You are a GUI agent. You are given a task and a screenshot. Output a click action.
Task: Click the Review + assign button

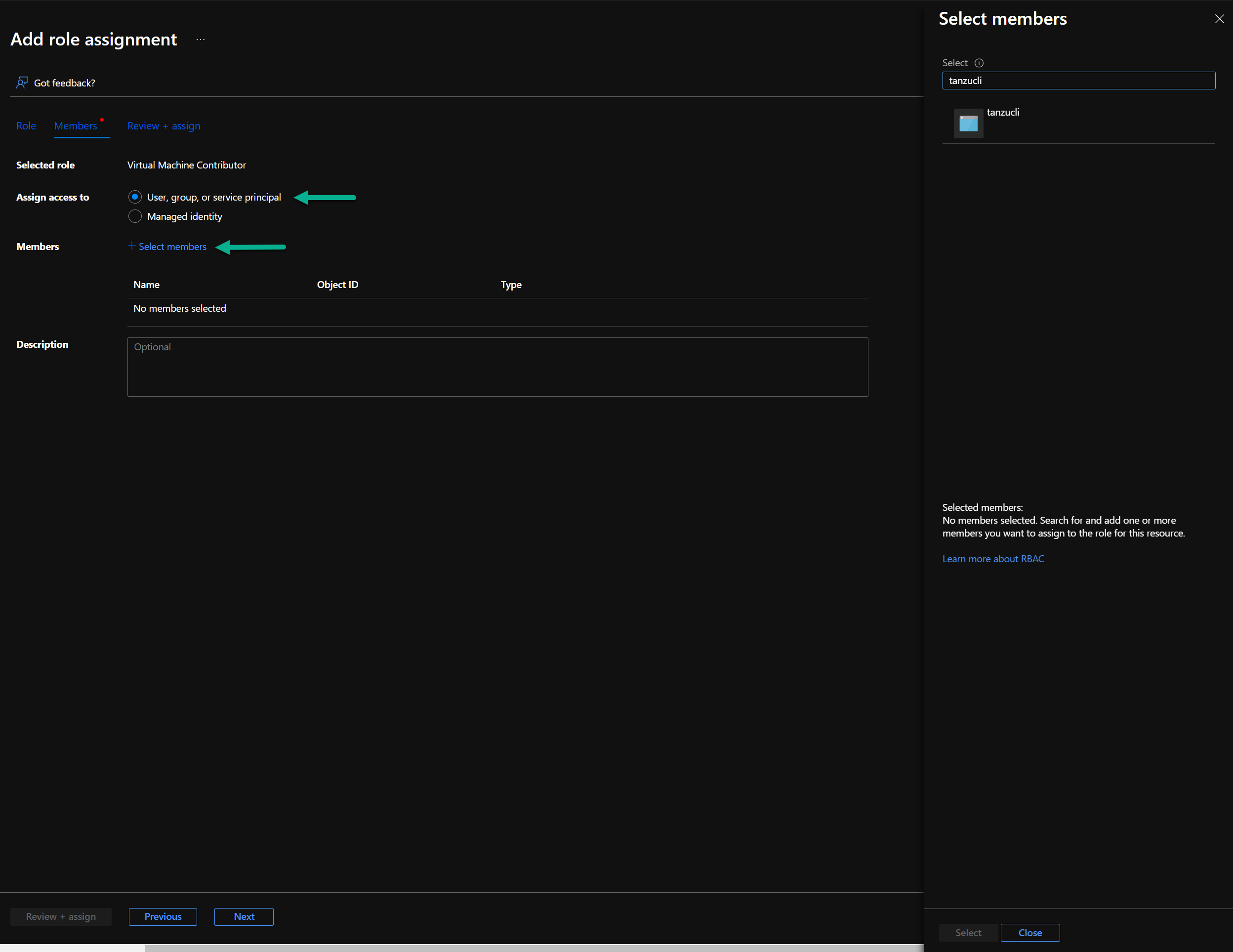click(61, 916)
